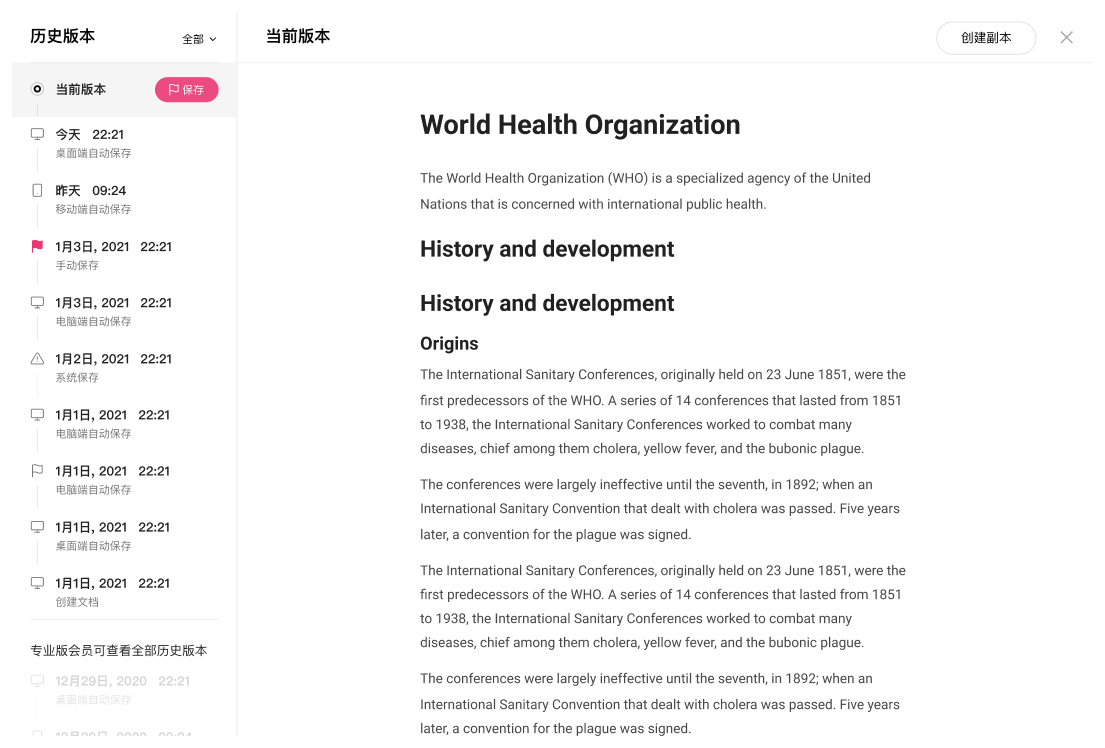Click the monitor icon for 1月3日 电脑端自动保存
Screen dimensions: 1105x748
(37, 302)
